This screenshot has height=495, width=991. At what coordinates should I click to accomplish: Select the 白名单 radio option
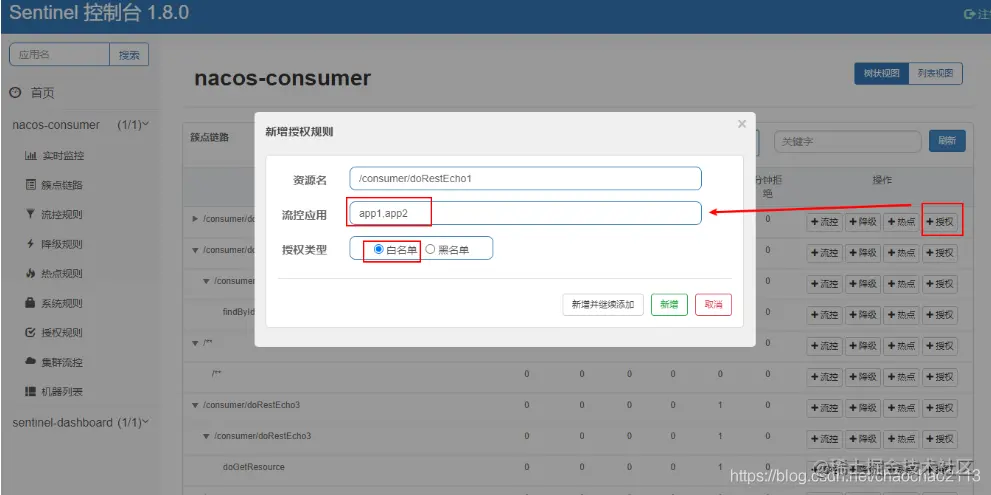(379, 249)
